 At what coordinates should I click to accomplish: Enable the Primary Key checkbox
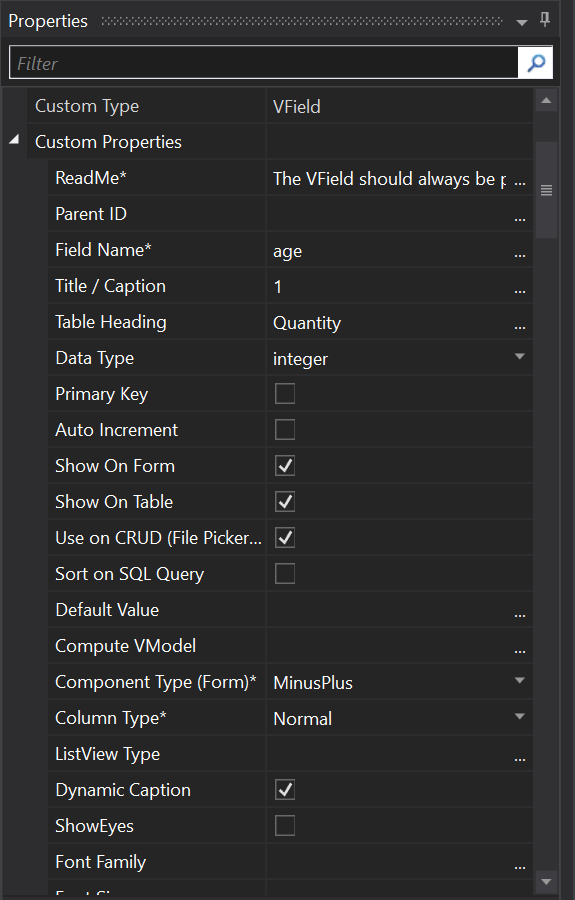click(285, 394)
